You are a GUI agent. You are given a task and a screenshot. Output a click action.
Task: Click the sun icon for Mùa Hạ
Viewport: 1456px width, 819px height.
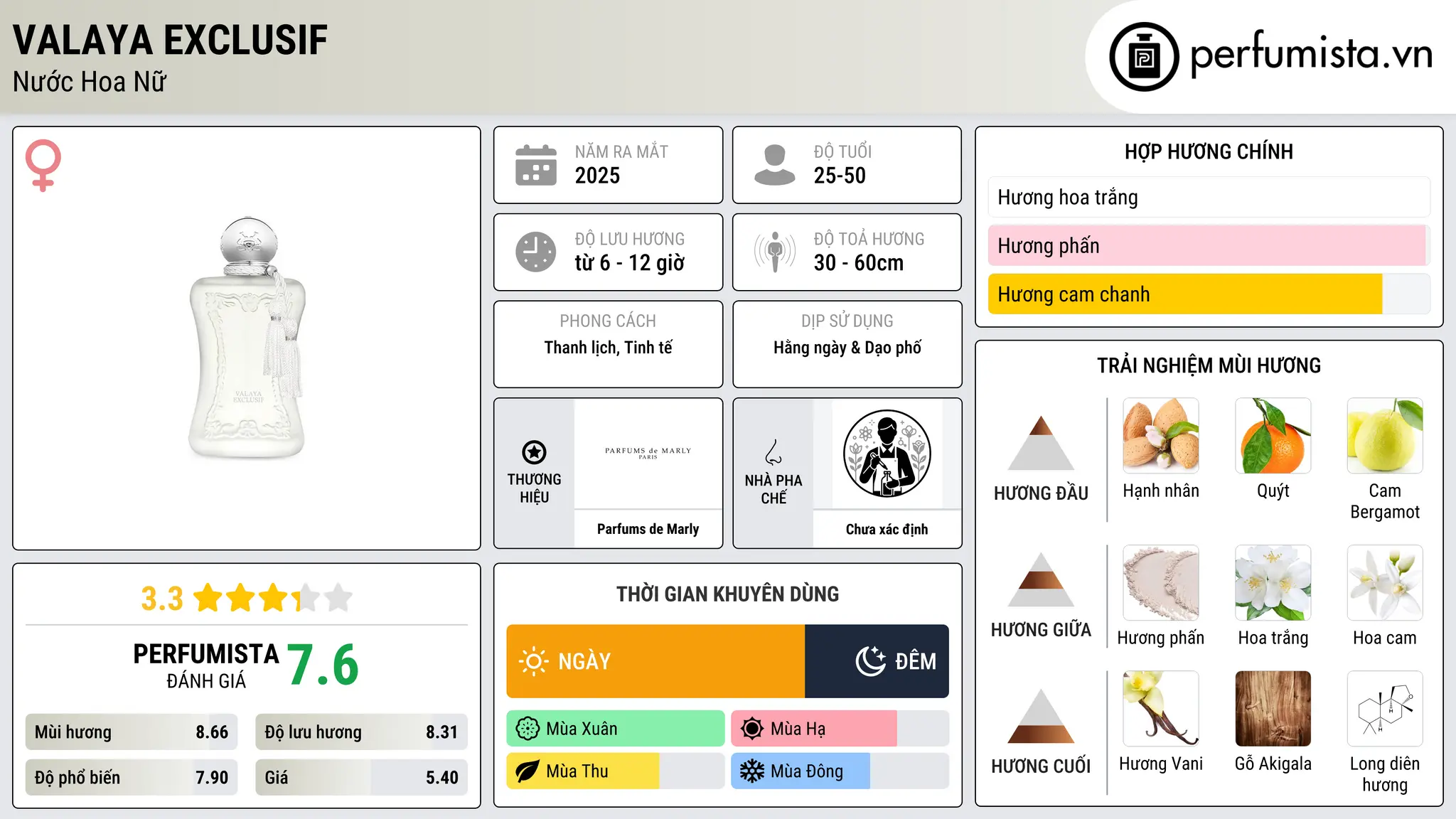pyautogui.click(x=752, y=729)
